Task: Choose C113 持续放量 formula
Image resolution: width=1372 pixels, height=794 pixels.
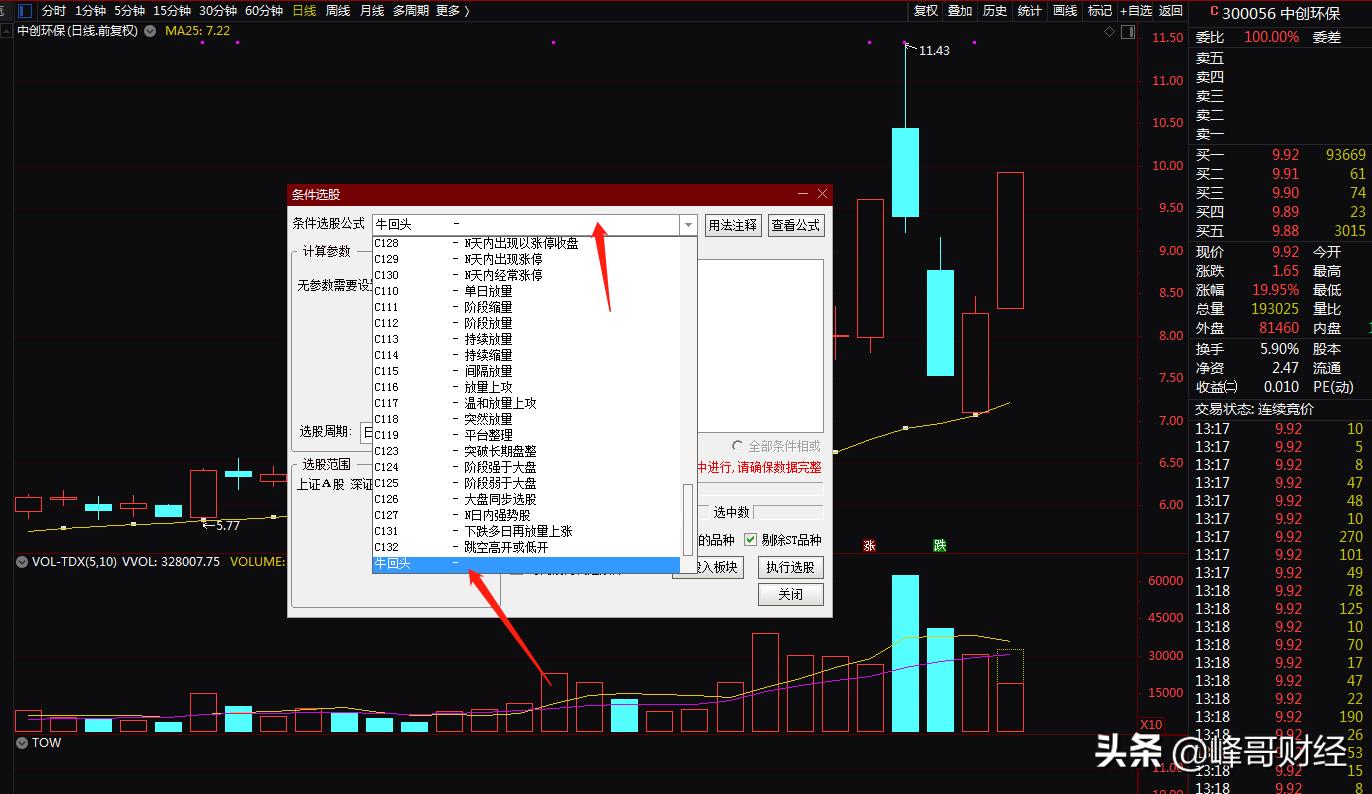Action: coord(526,339)
